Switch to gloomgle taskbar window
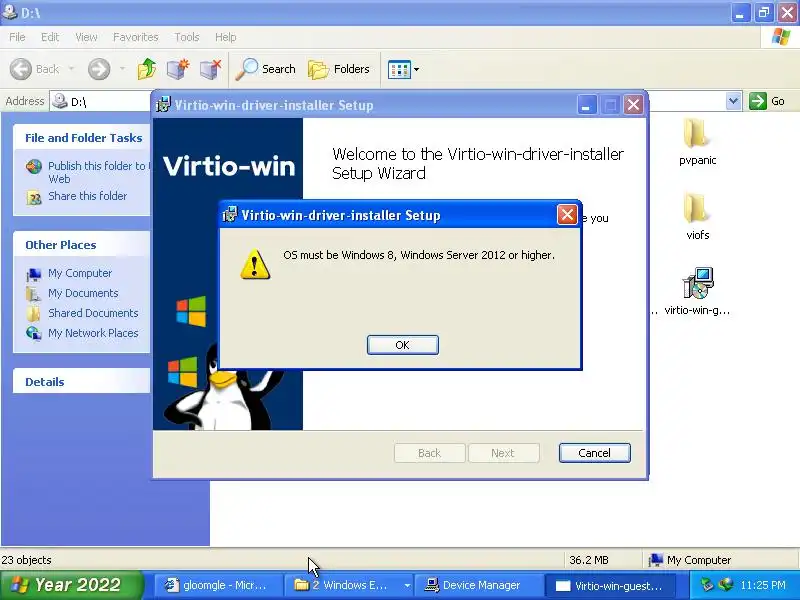 [x=218, y=585]
